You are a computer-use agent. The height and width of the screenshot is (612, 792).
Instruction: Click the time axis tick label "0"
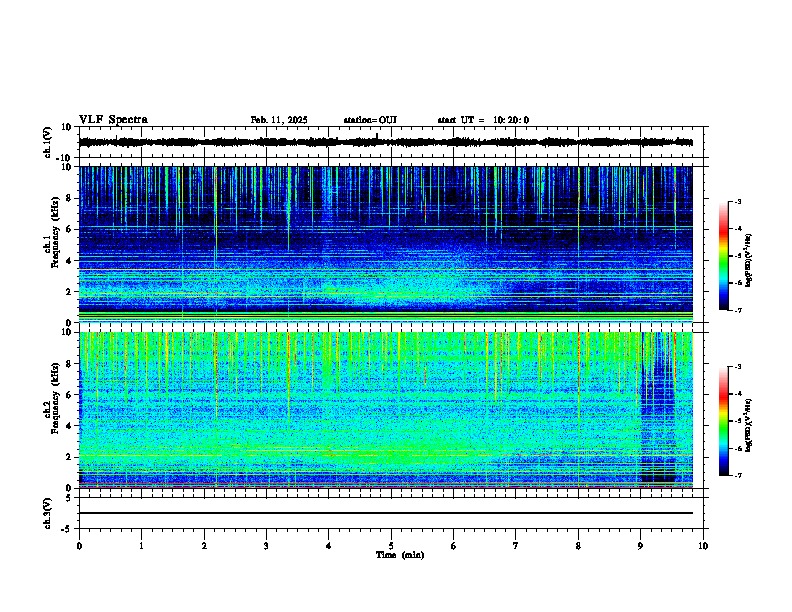(x=79, y=546)
